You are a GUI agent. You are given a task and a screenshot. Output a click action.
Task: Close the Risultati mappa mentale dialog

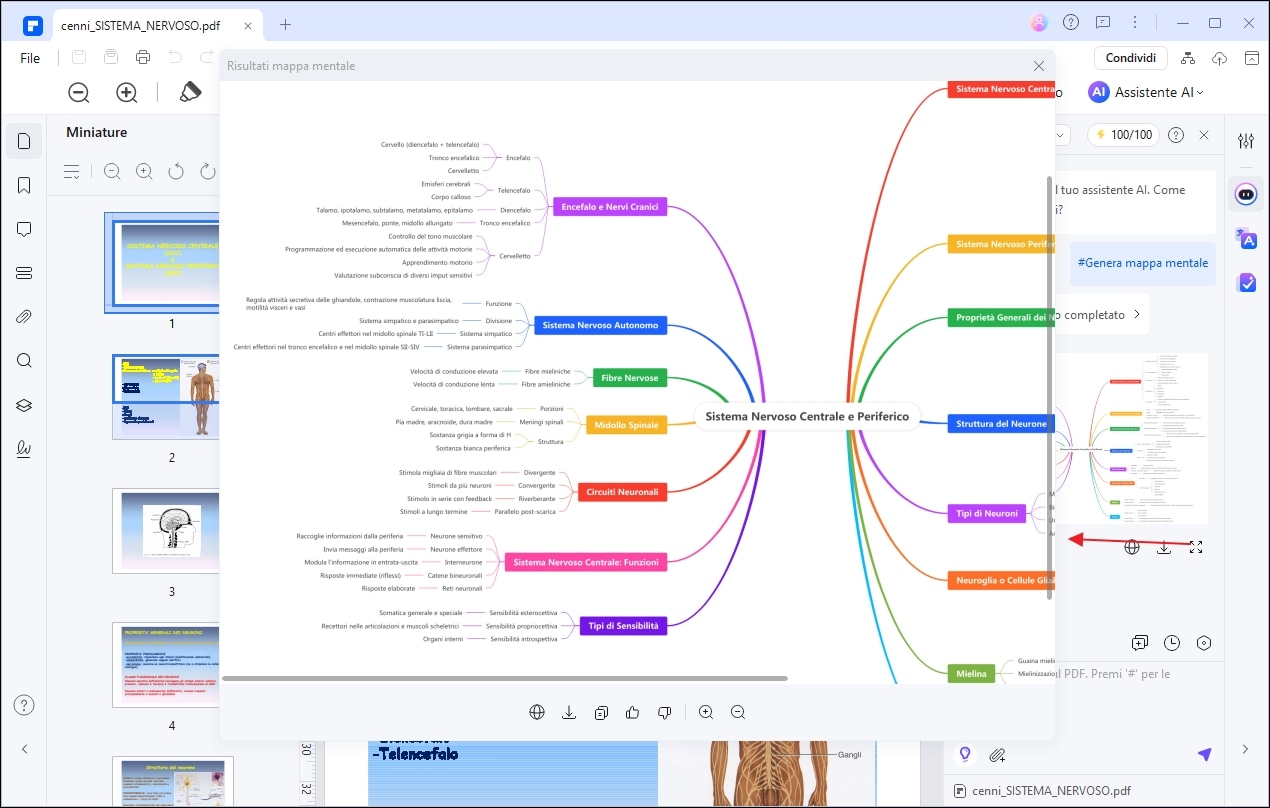click(1039, 66)
